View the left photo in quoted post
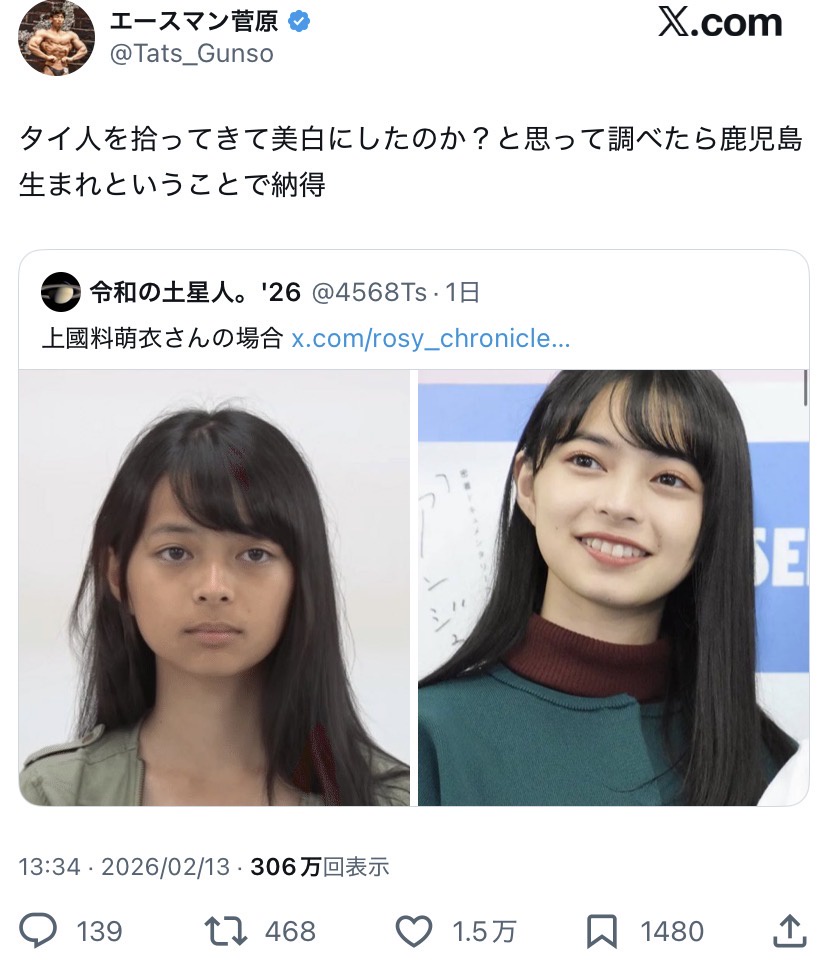 214,588
